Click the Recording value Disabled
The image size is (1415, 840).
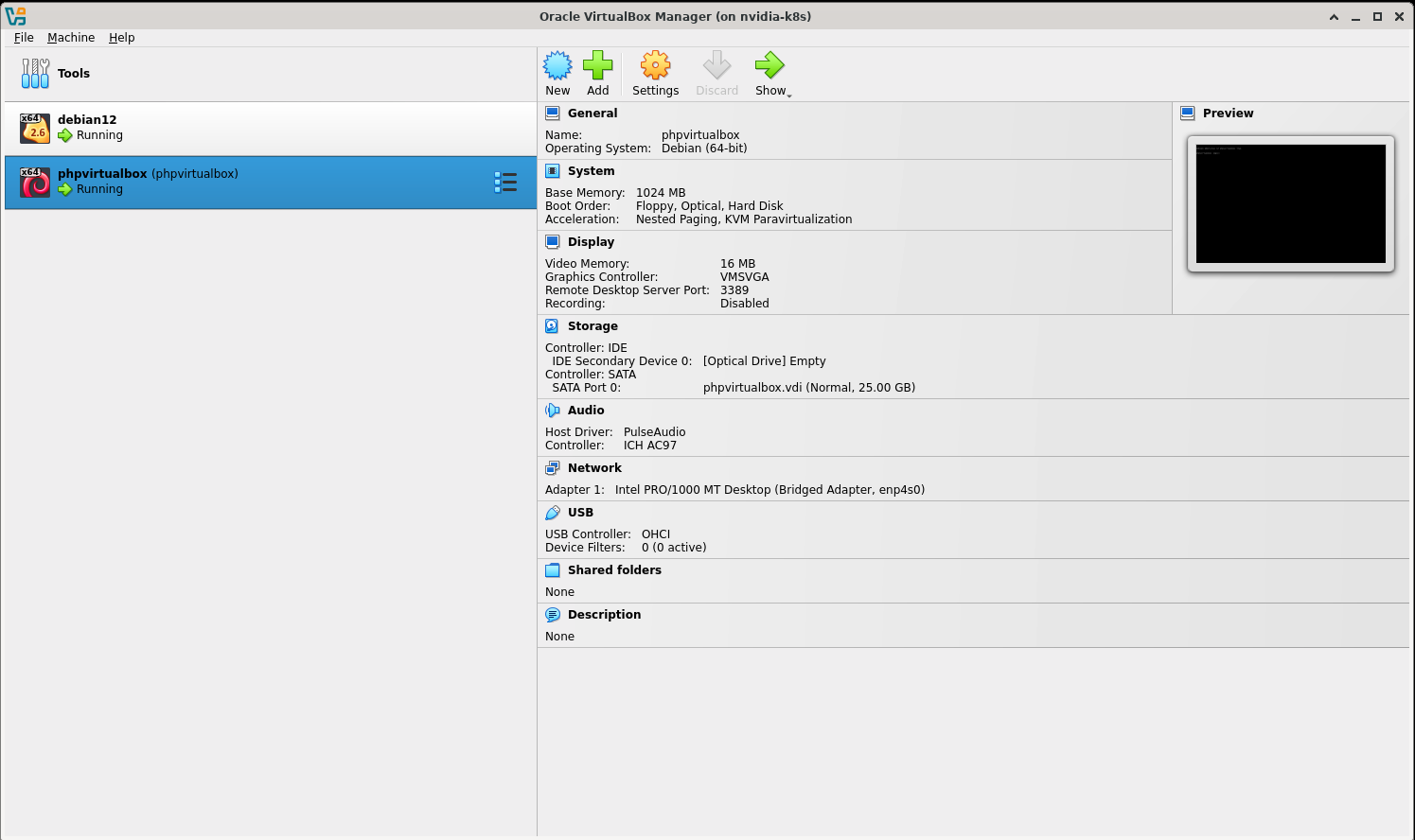click(x=745, y=304)
